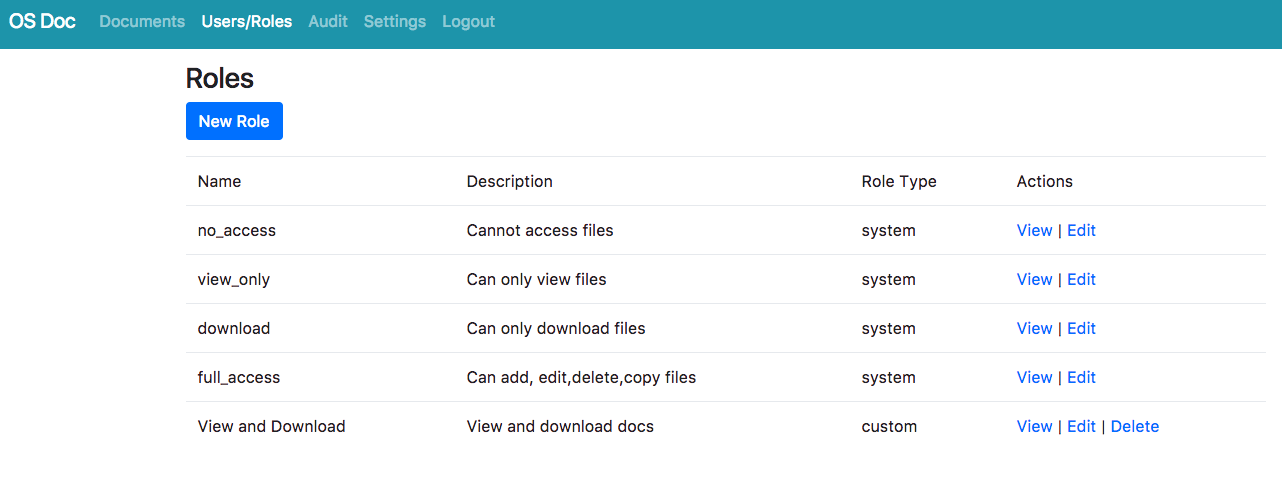Select the download name cell
This screenshot has height=482, width=1282.
[x=234, y=328]
